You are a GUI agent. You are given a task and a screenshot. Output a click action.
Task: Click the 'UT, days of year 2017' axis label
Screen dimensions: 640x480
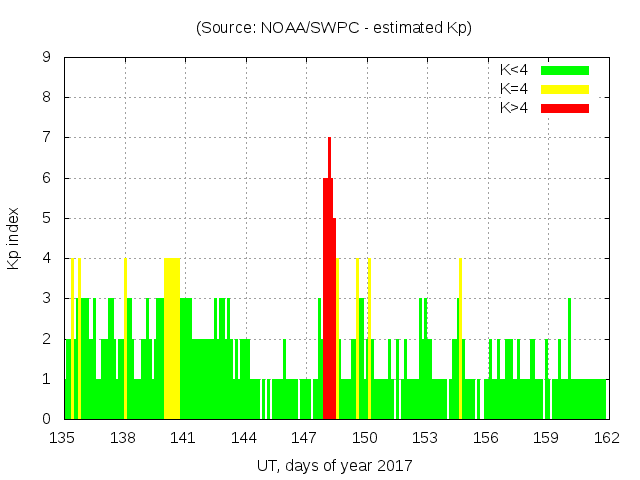click(333, 465)
